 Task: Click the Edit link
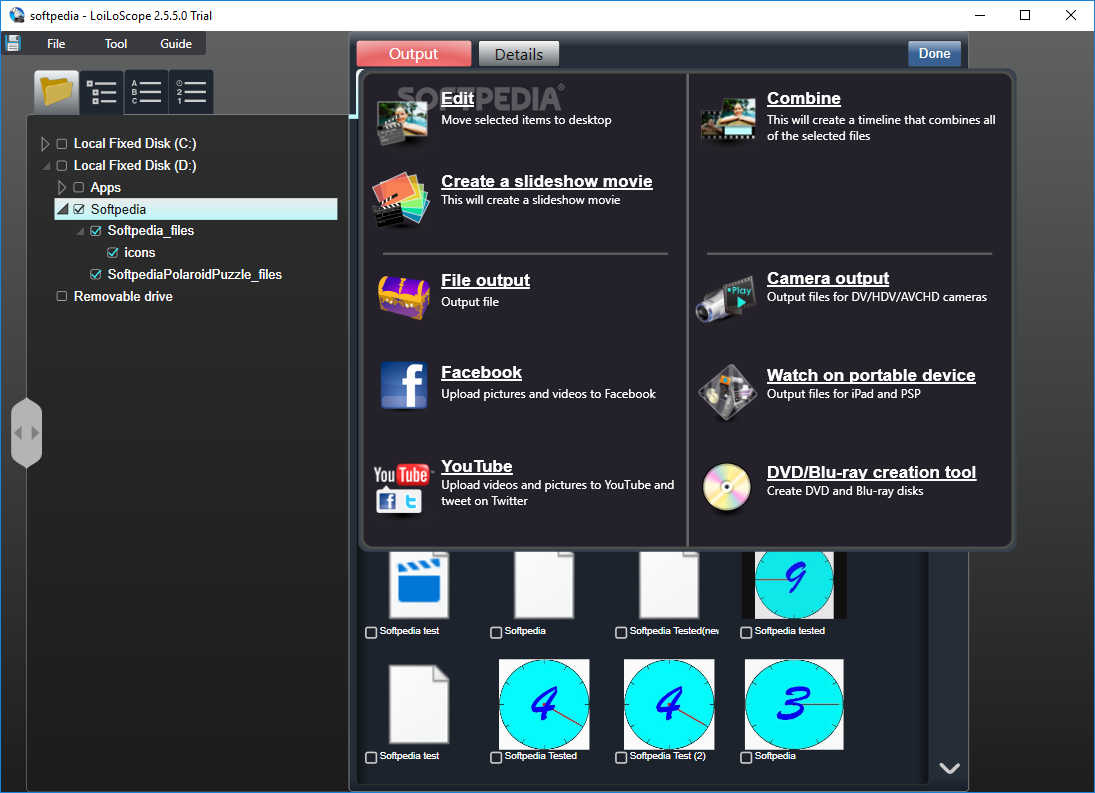click(x=457, y=98)
